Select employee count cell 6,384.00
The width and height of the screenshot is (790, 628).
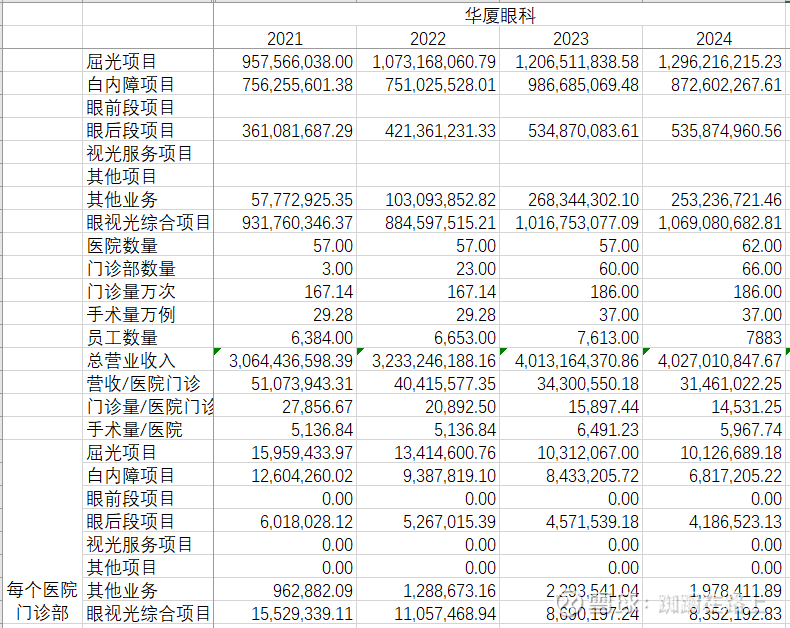click(285, 337)
